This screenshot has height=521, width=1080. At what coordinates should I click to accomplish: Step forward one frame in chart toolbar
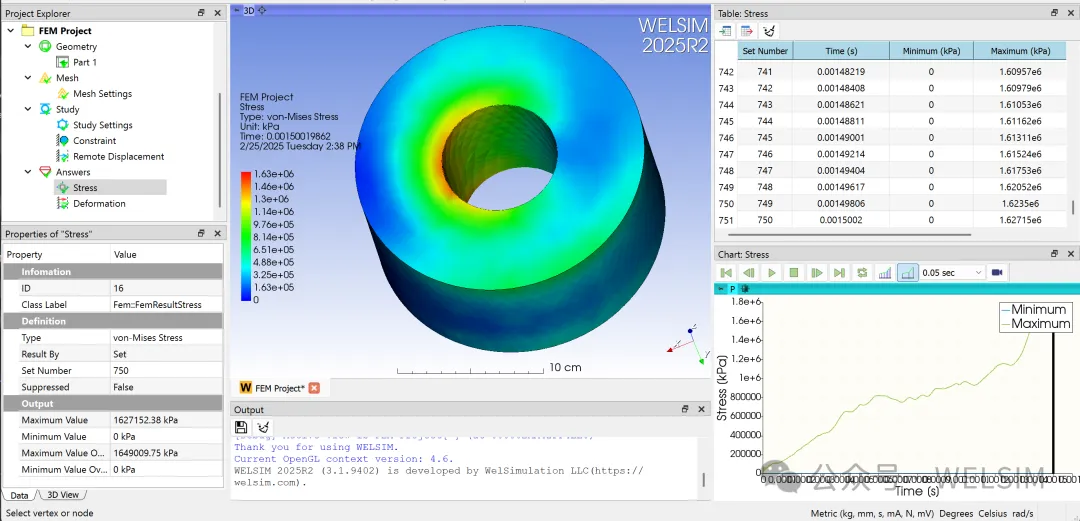coord(817,273)
